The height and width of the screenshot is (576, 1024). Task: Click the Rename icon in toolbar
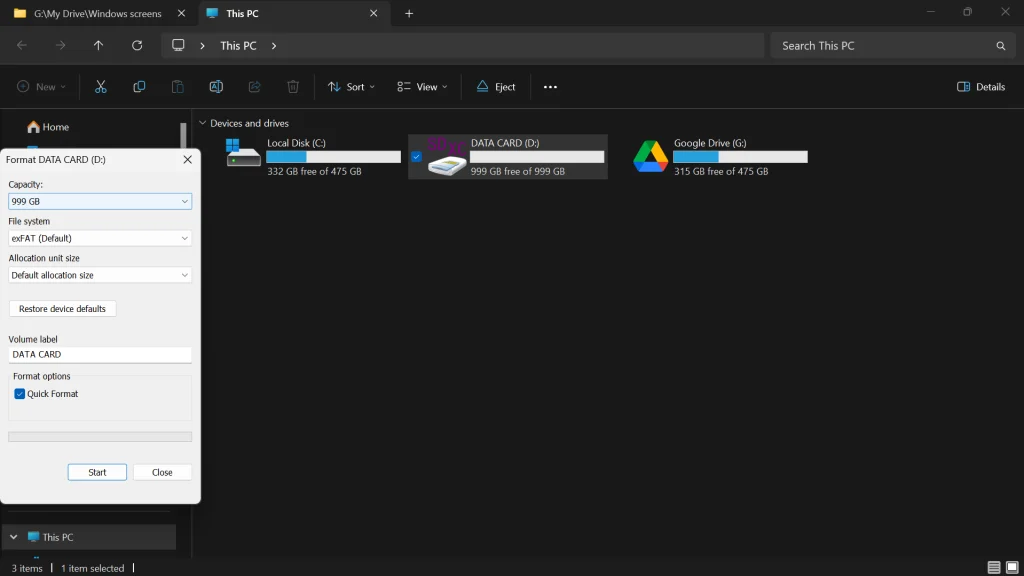click(216, 87)
